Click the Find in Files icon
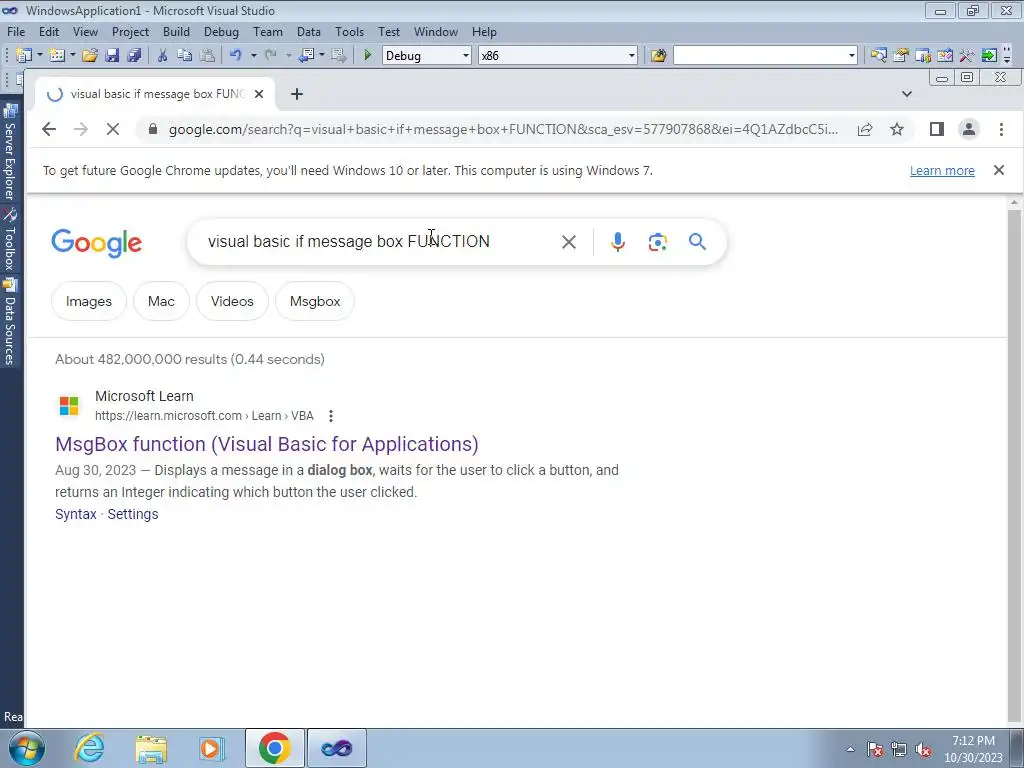 658,56
